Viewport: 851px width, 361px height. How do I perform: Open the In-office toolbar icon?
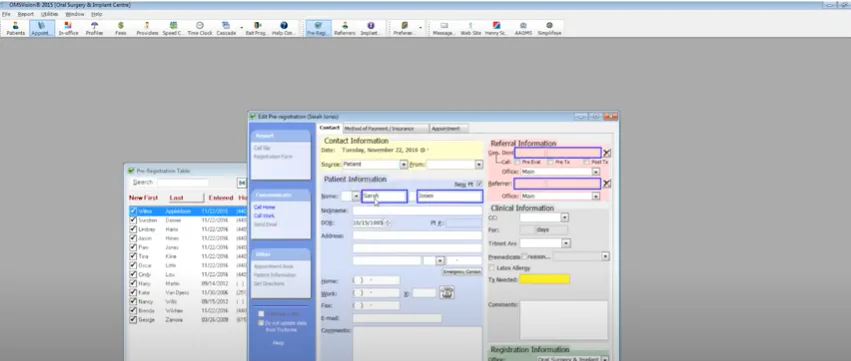(x=68, y=28)
